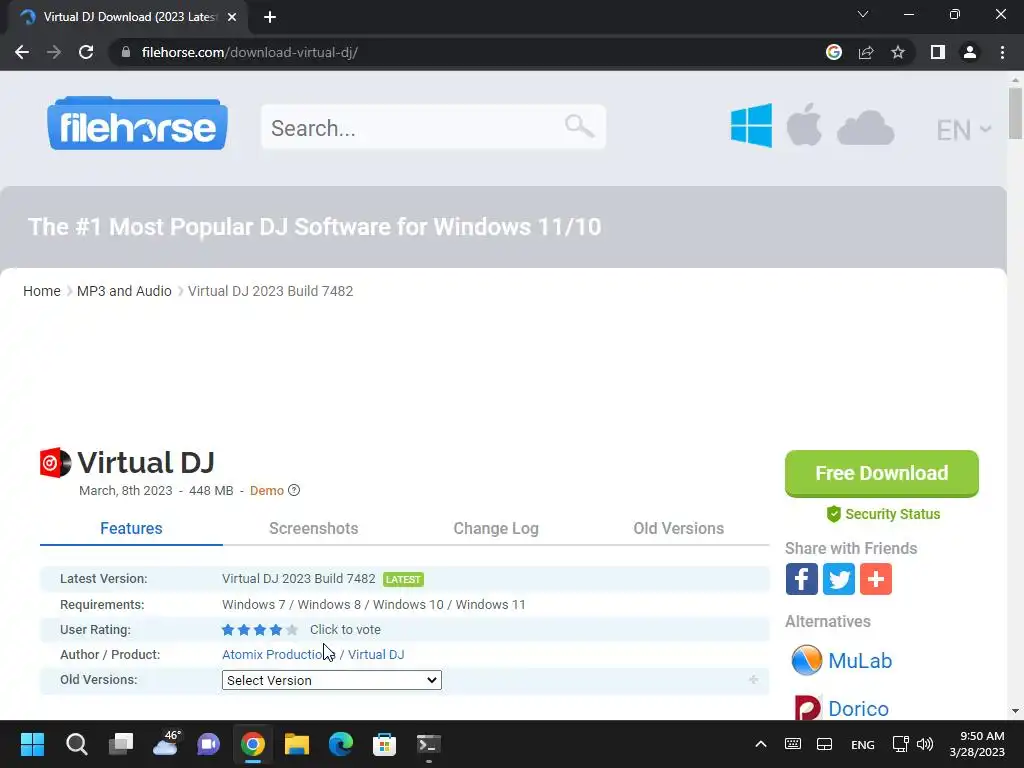Click the Google icon in address bar
The image size is (1024, 768).
click(x=834, y=52)
